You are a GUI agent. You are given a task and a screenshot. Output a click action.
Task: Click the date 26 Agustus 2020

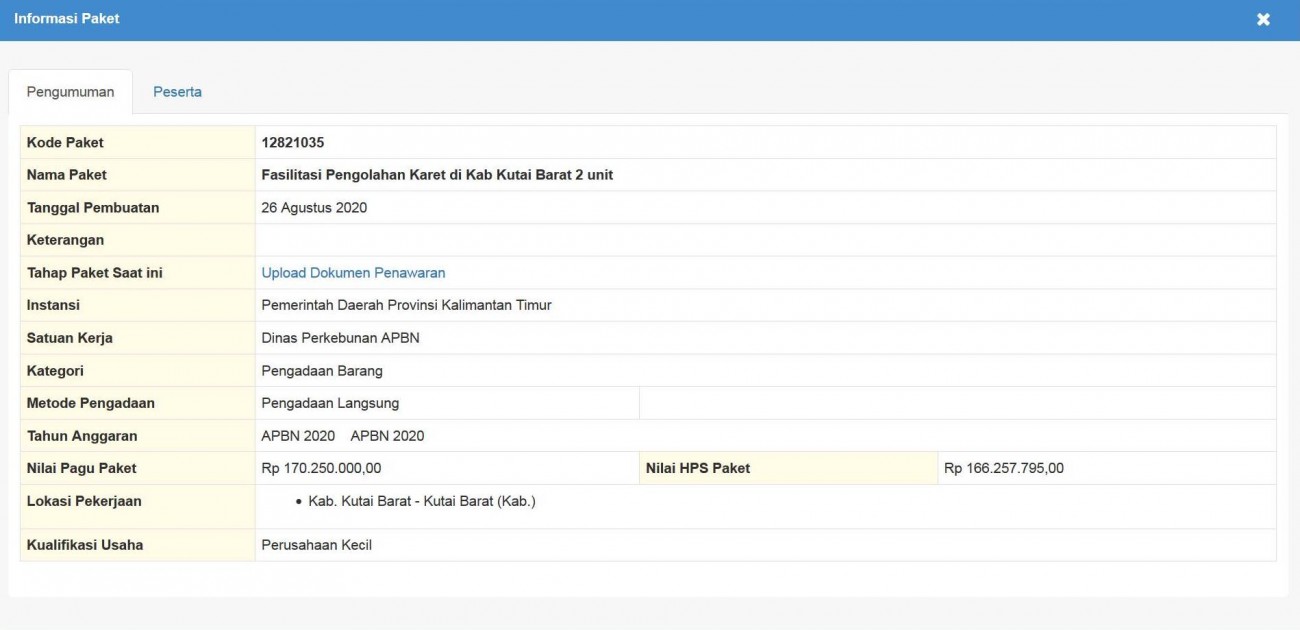[314, 208]
